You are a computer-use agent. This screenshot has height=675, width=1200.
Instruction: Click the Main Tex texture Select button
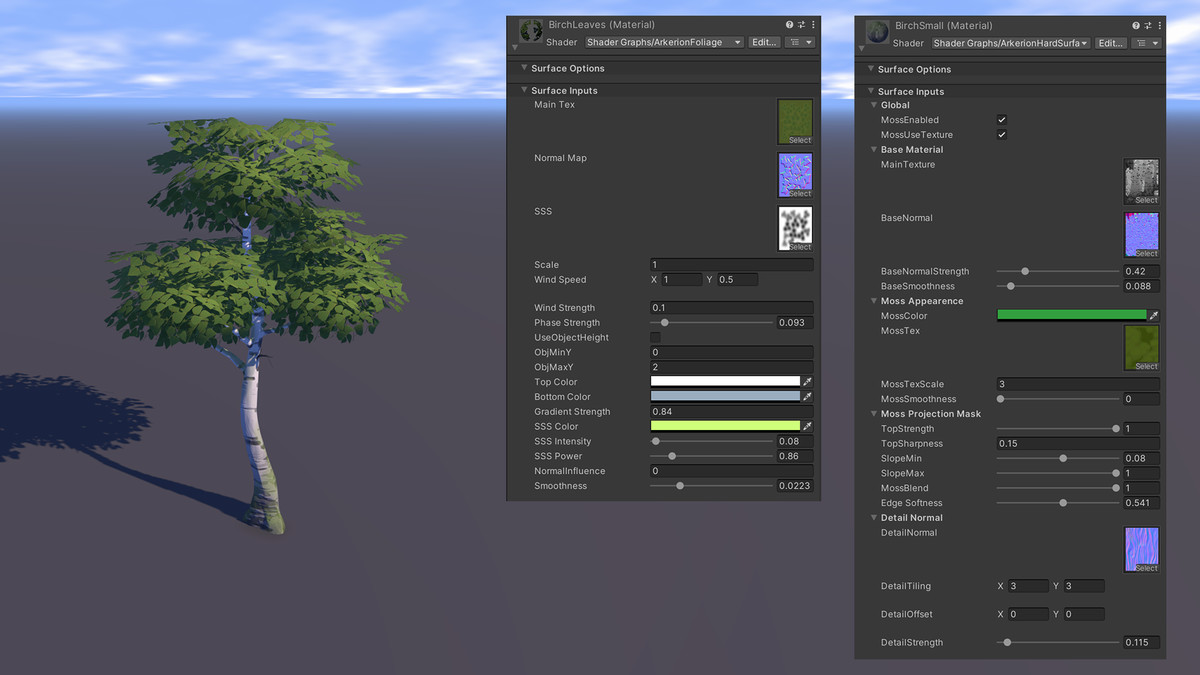pyautogui.click(x=796, y=141)
